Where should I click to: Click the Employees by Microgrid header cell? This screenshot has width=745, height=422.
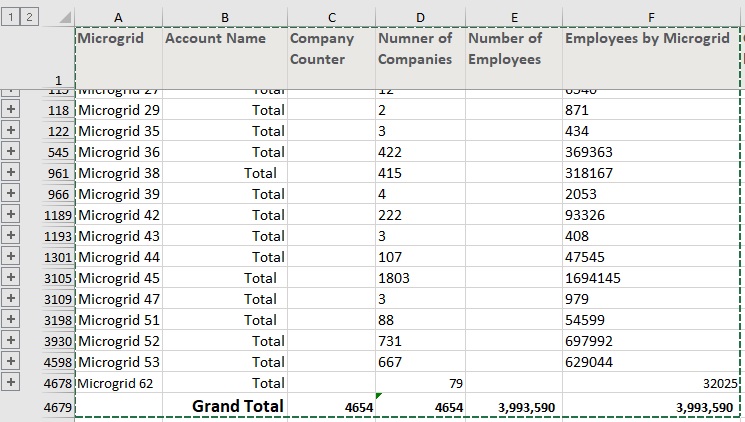click(x=651, y=58)
